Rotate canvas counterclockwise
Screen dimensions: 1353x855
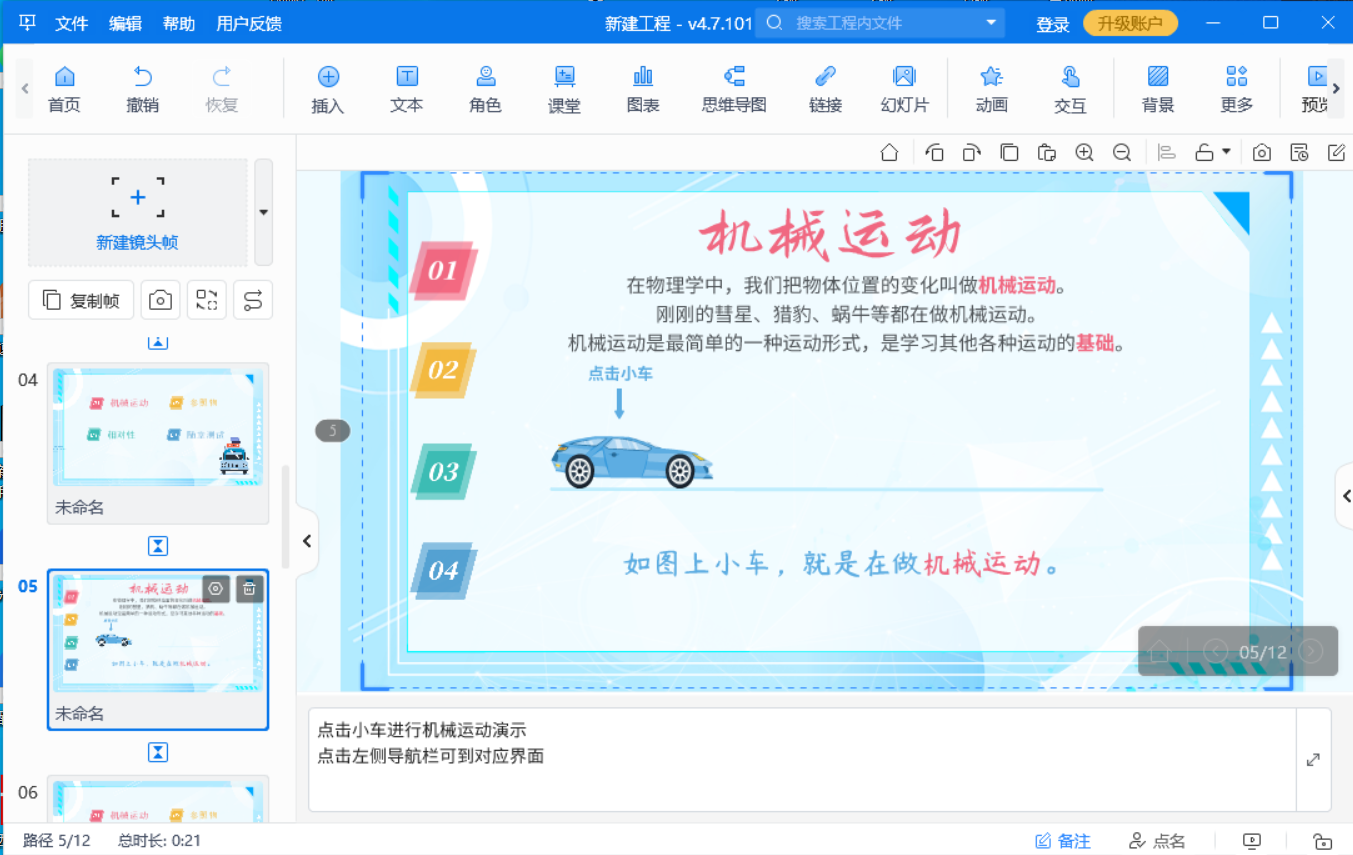coord(935,153)
